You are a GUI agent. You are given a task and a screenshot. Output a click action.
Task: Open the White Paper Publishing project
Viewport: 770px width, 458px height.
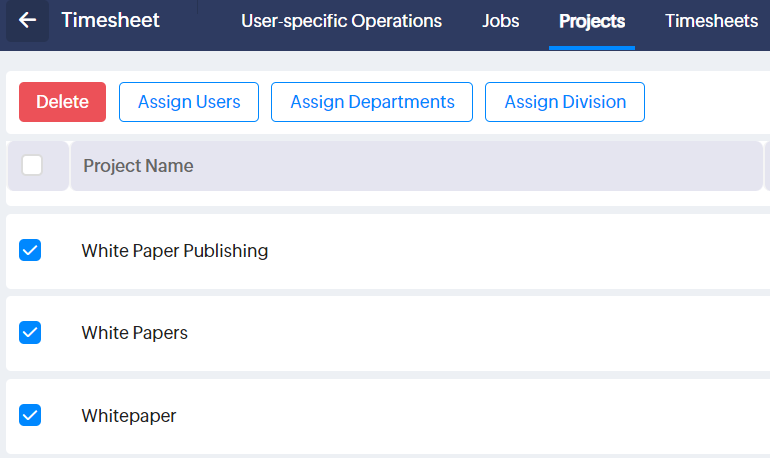pyautogui.click(x=174, y=251)
